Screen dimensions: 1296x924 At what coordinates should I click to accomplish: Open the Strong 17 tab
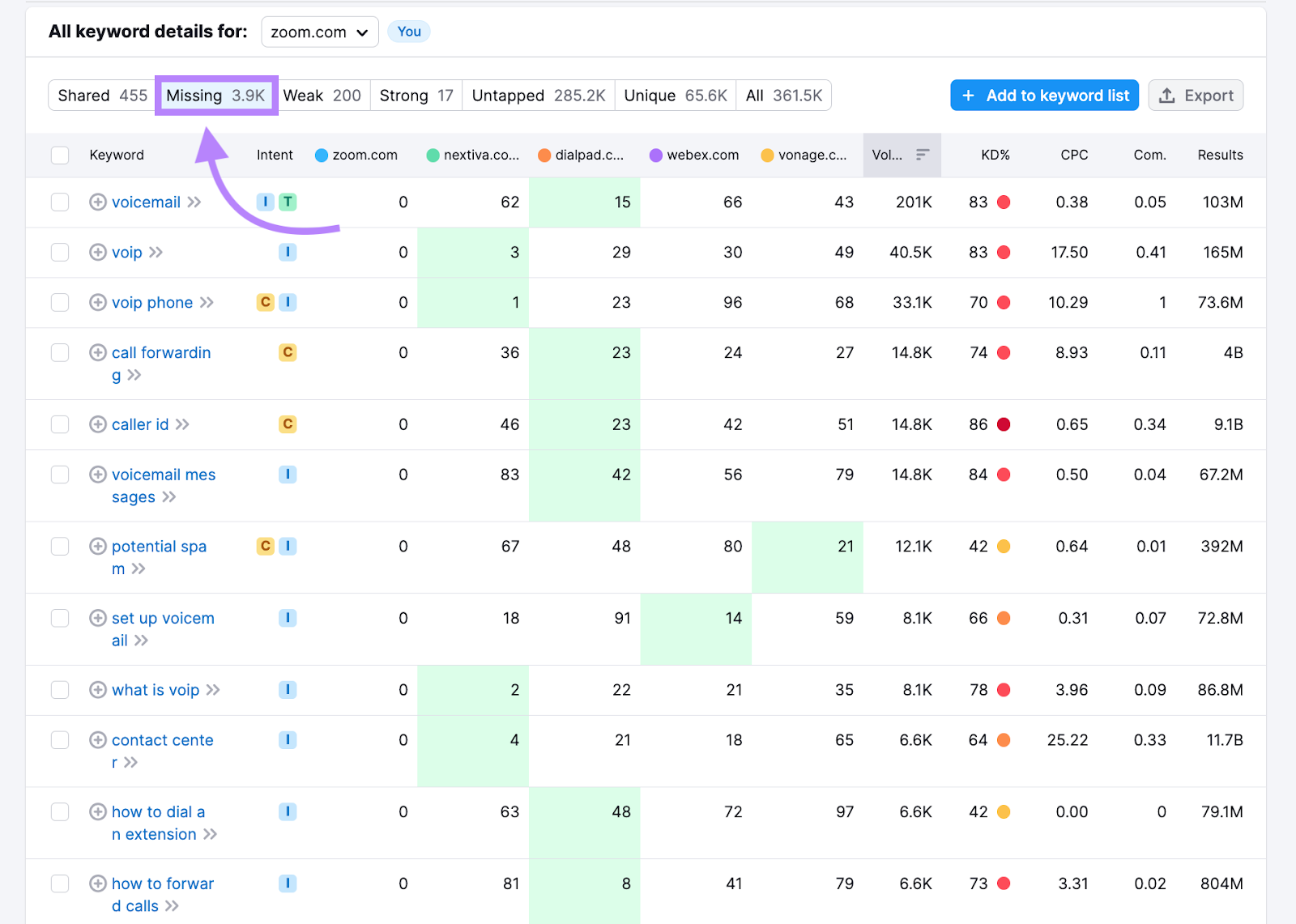coord(416,96)
